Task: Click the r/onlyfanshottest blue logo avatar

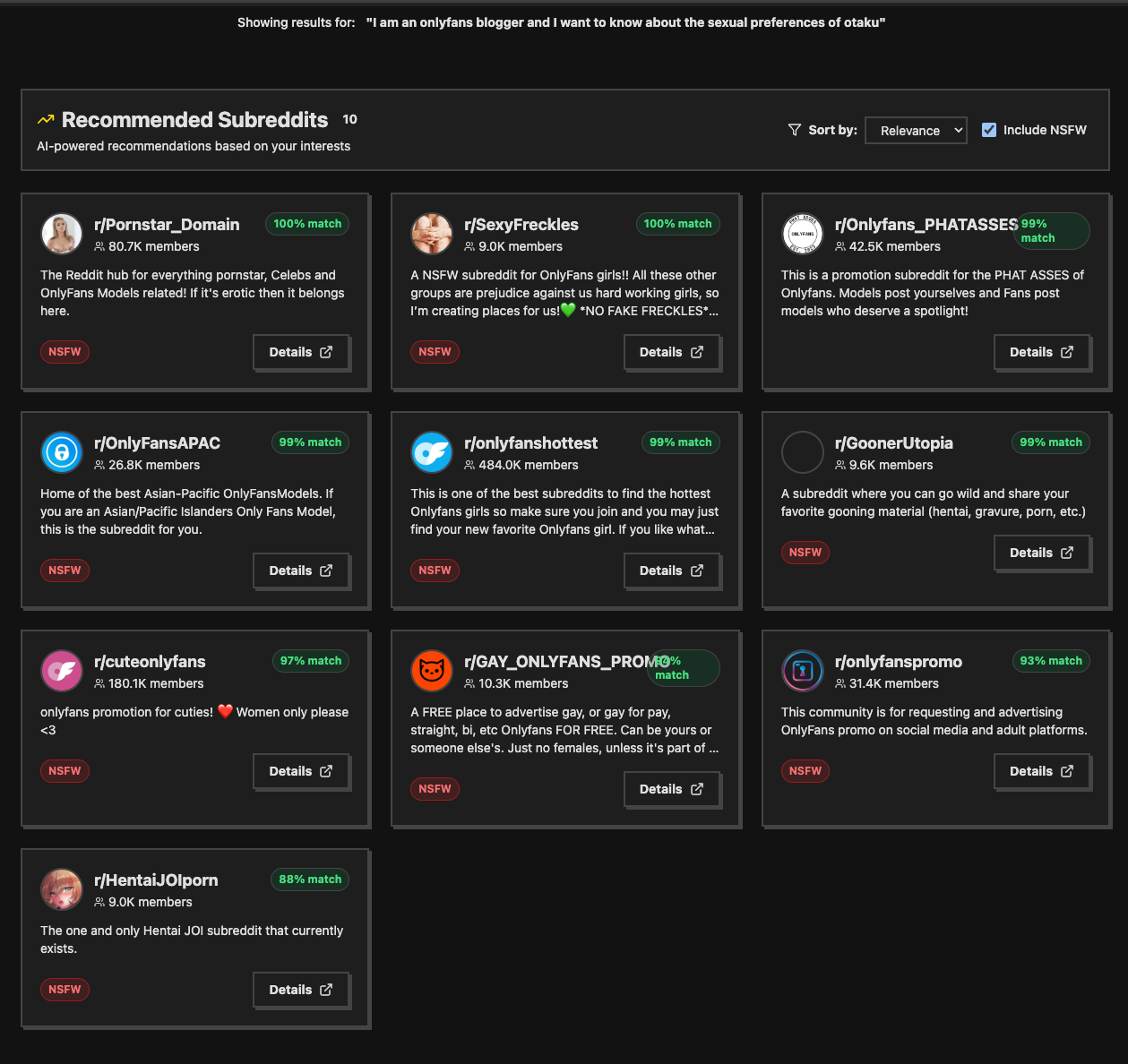Action: pyautogui.click(x=432, y=452)
